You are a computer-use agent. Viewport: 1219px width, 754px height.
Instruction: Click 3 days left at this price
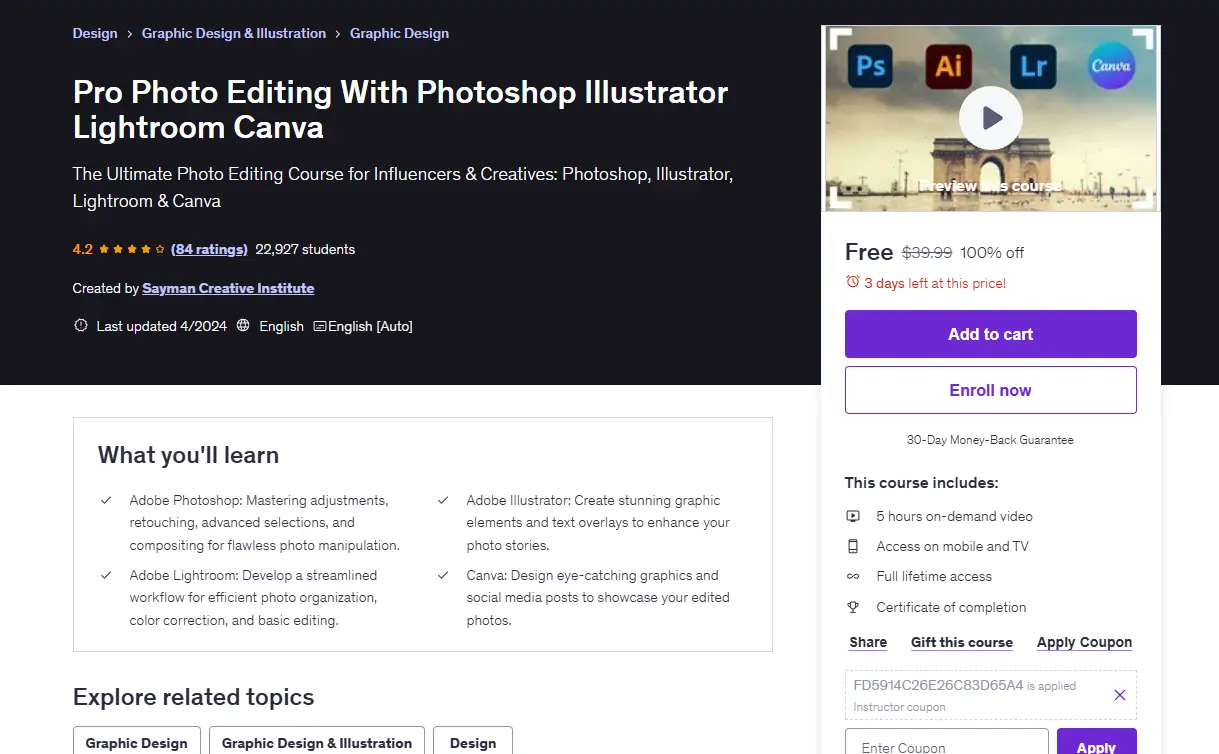[x=935, y=283]
